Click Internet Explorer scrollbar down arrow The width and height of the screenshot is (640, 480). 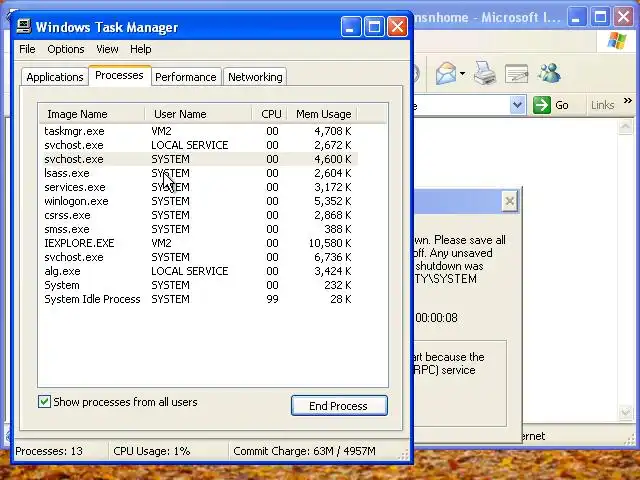[x=625, y=413]
